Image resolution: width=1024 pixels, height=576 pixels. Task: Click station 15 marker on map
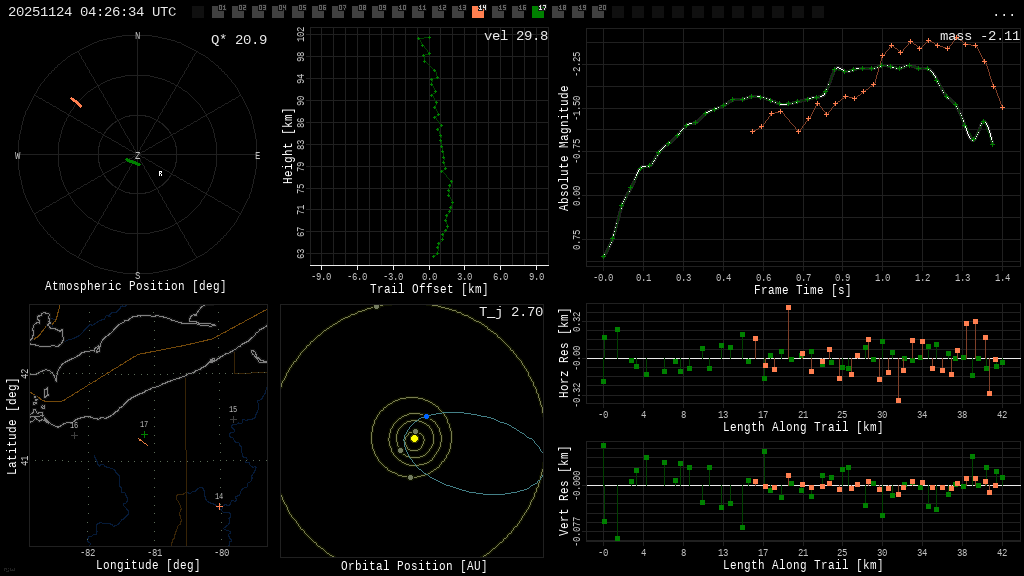(x=233, y=419)
